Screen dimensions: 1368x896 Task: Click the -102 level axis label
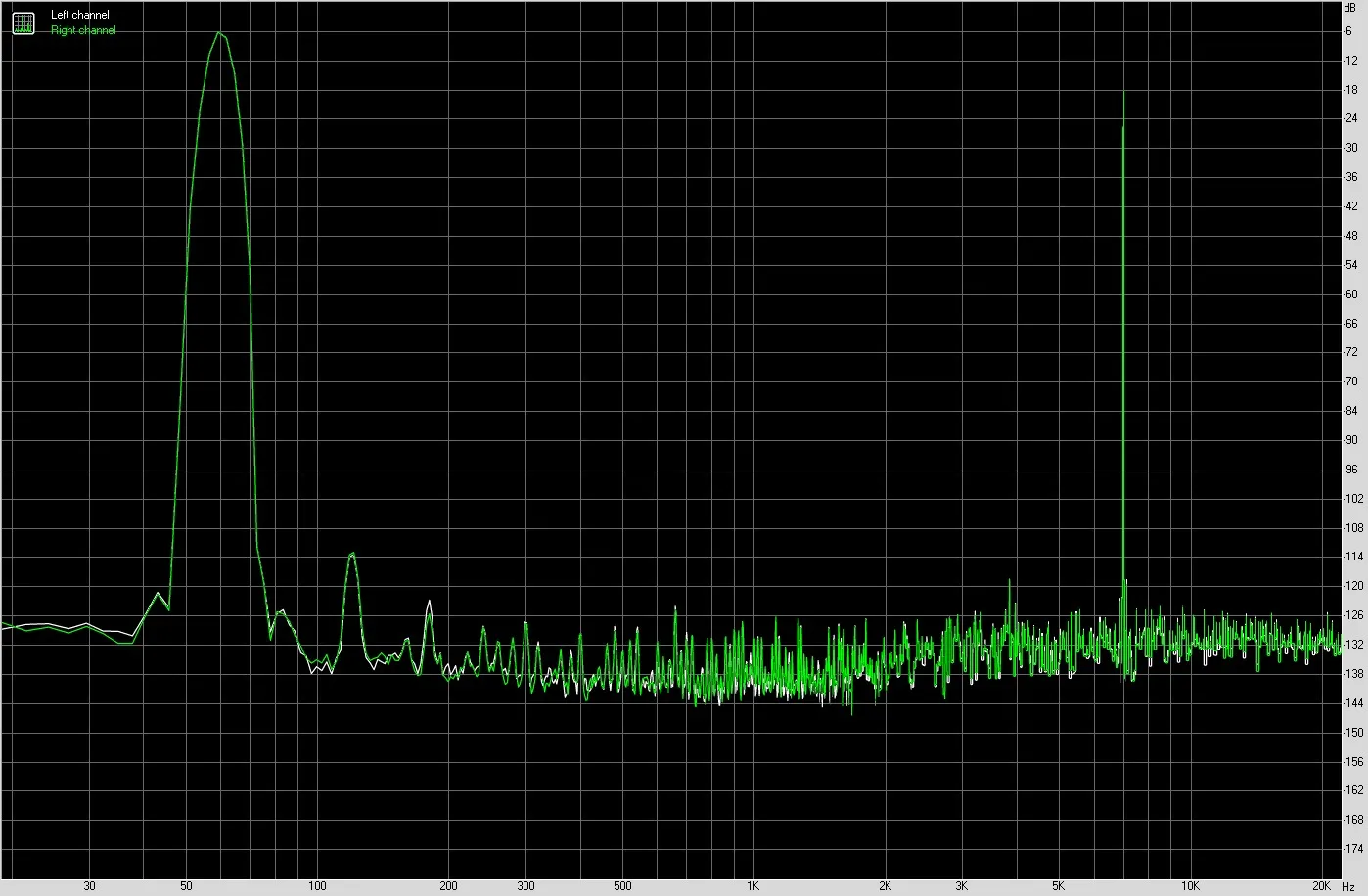(x=1353, y=499)
